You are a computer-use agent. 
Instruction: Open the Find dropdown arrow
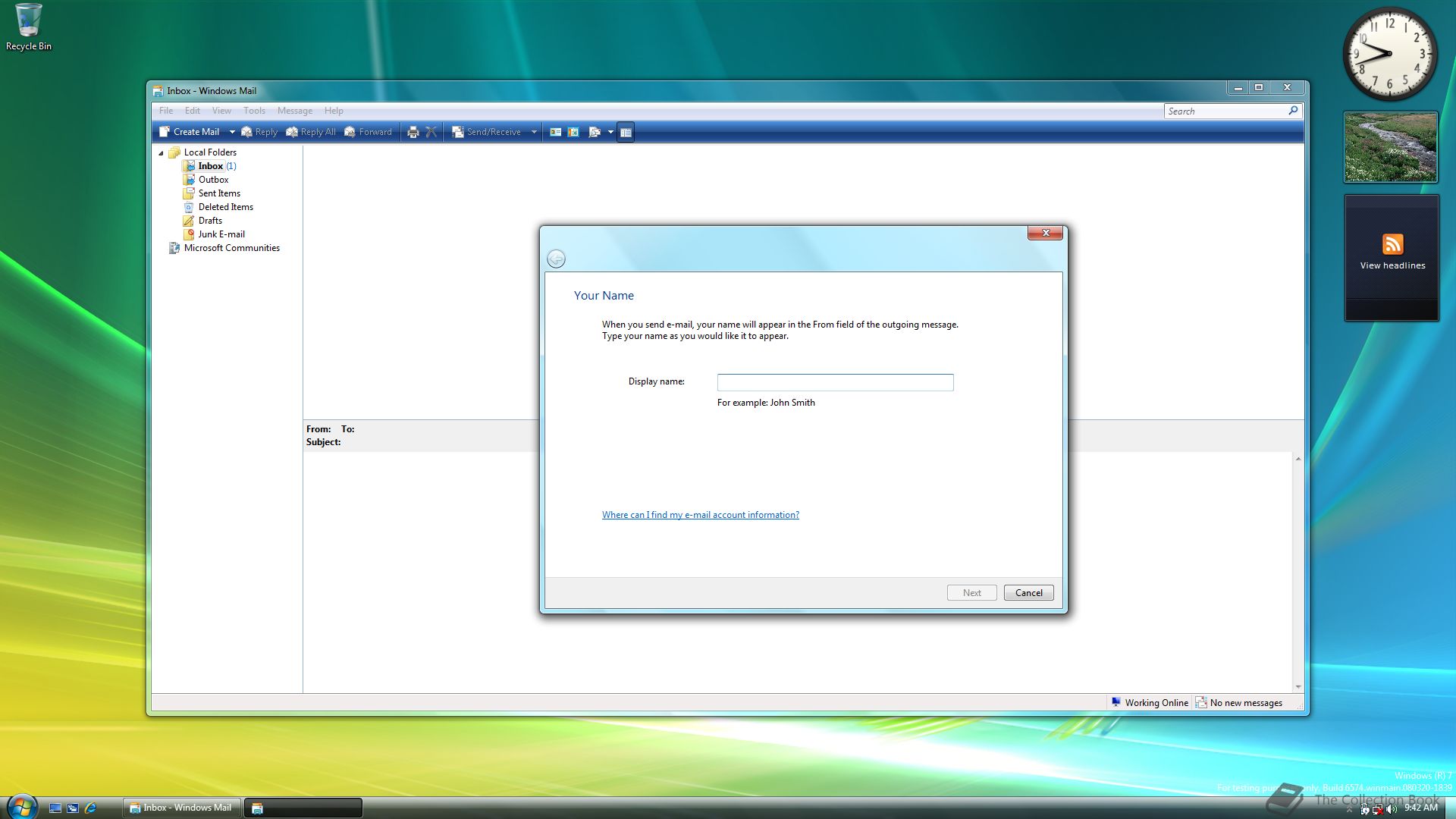pyautogui.click(x=610, y=132)
